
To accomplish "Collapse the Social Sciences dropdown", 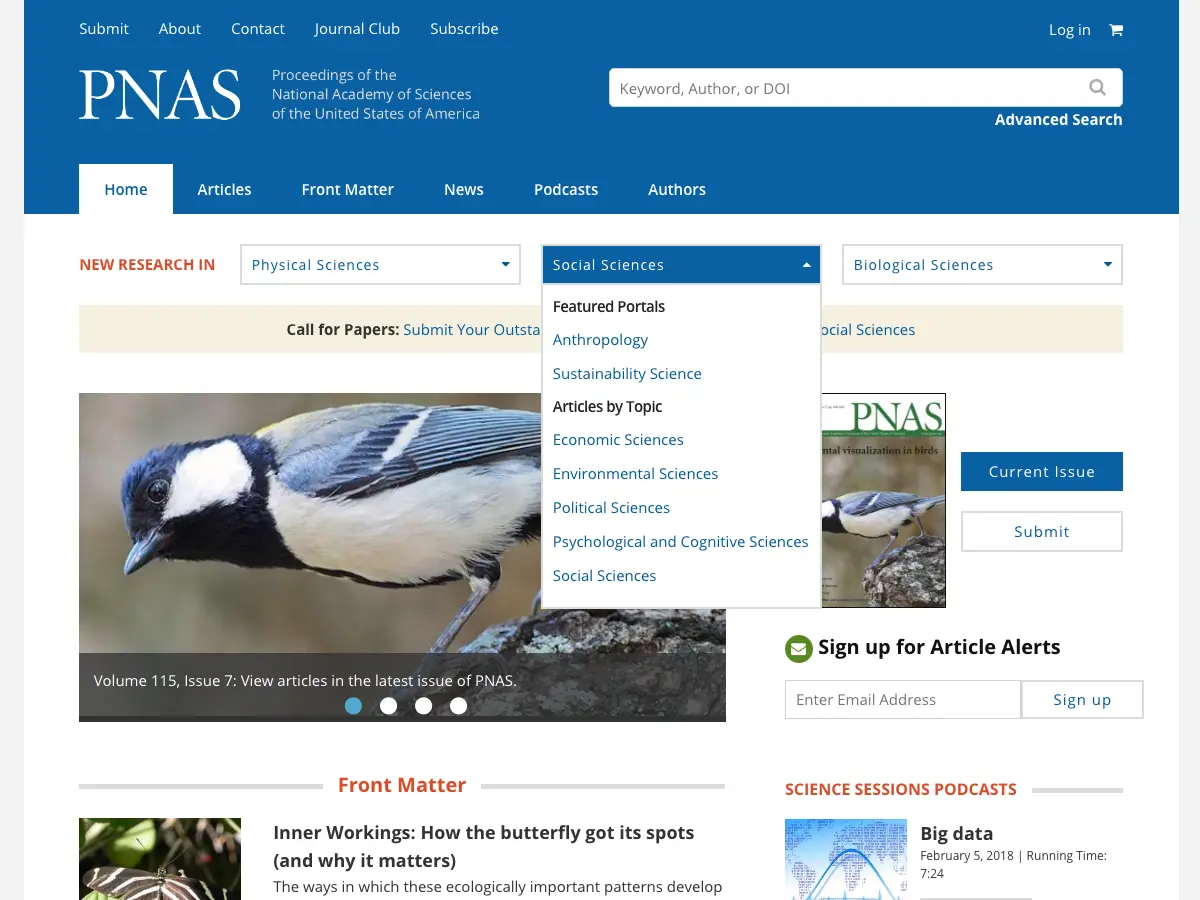I will pos(681,265).
